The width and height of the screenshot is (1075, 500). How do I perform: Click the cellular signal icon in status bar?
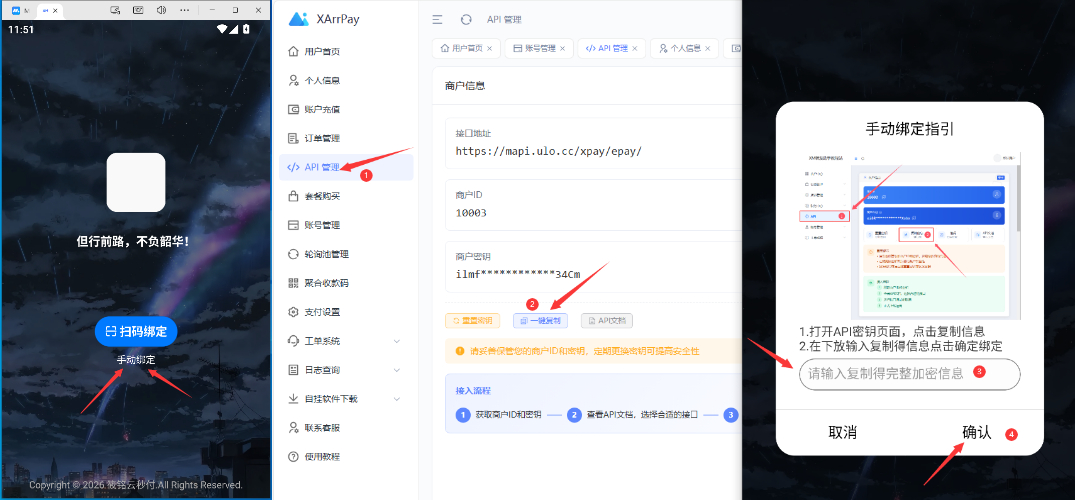234,29
